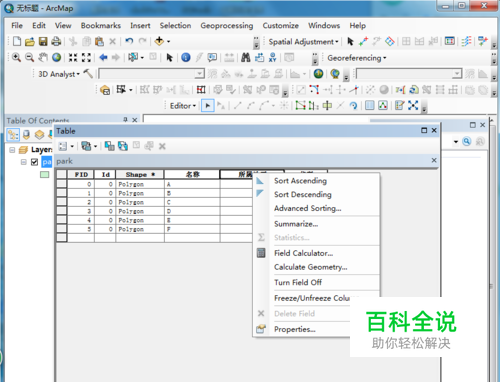This screenshot has width=500, height=382.
Task: Open Properties from field context menu
Action: (295, 329)
